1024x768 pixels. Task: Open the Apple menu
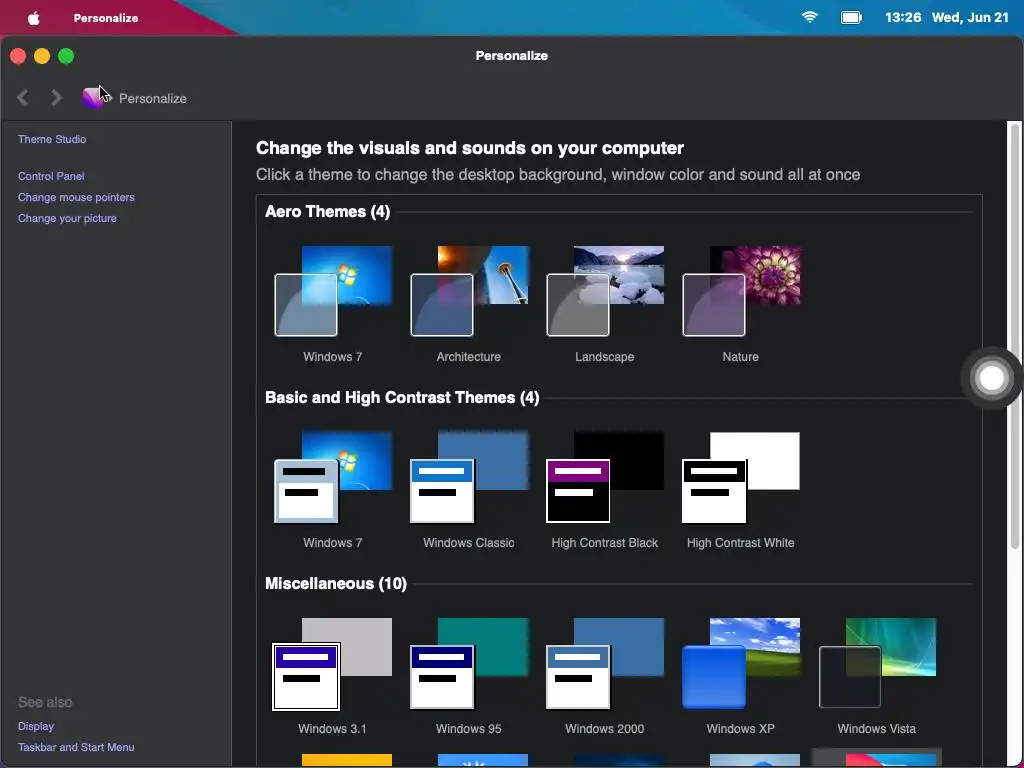[x=34, y=18]
